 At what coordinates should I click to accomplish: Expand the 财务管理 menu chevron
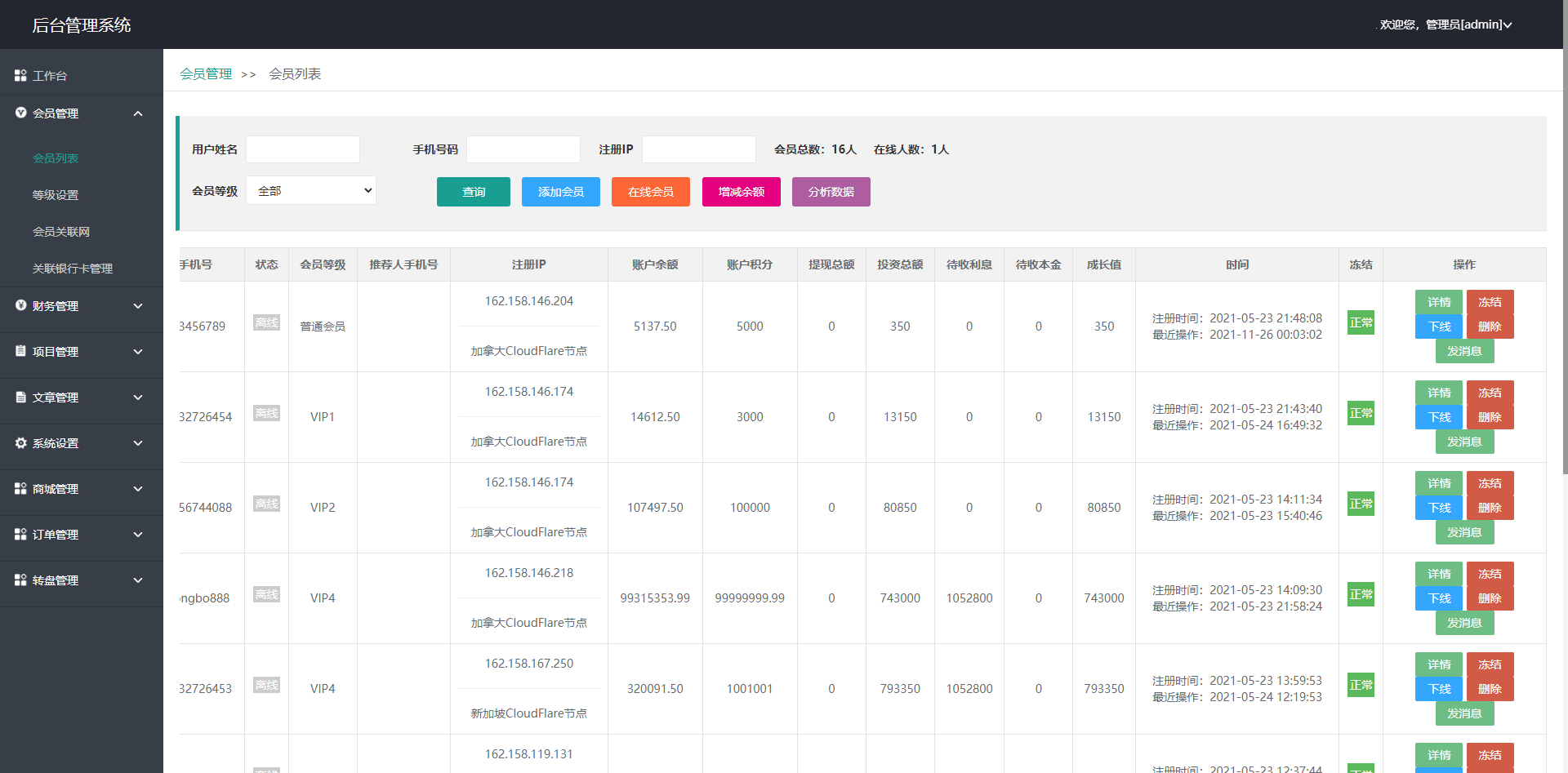click(x=138, y=306)
